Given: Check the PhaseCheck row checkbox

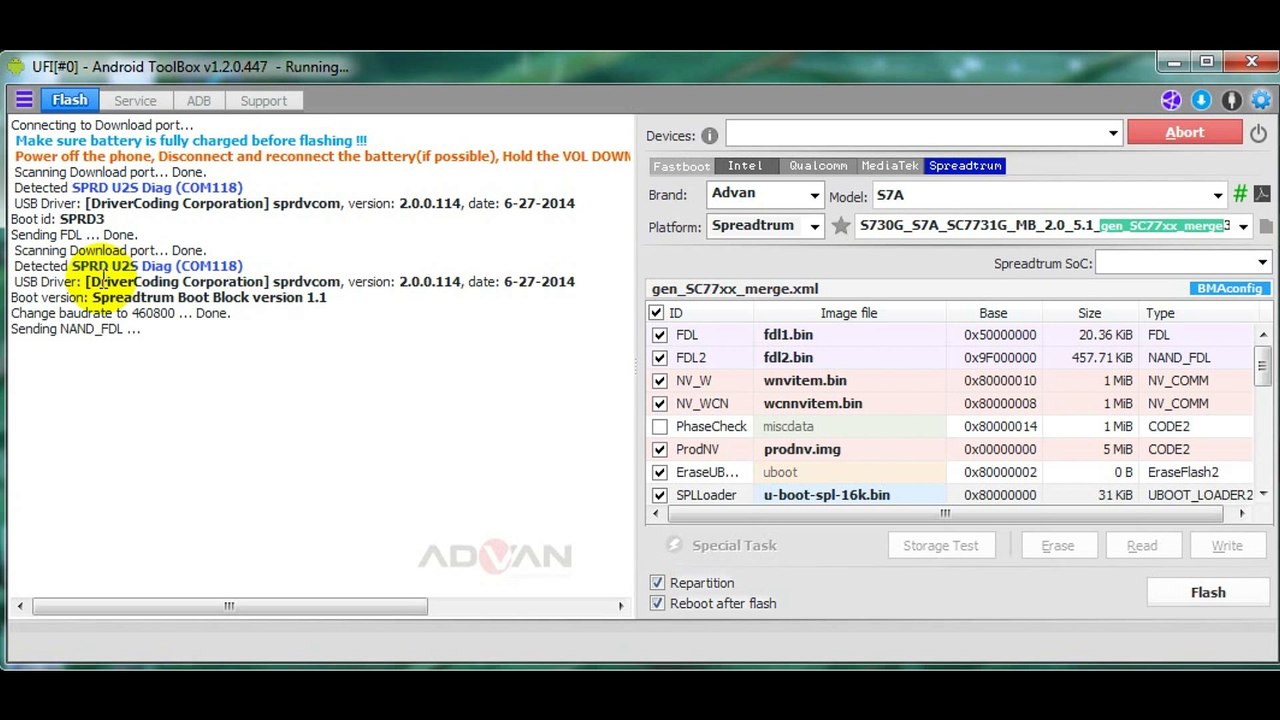Looking at the screenshot, I should [x=659, y=427].
